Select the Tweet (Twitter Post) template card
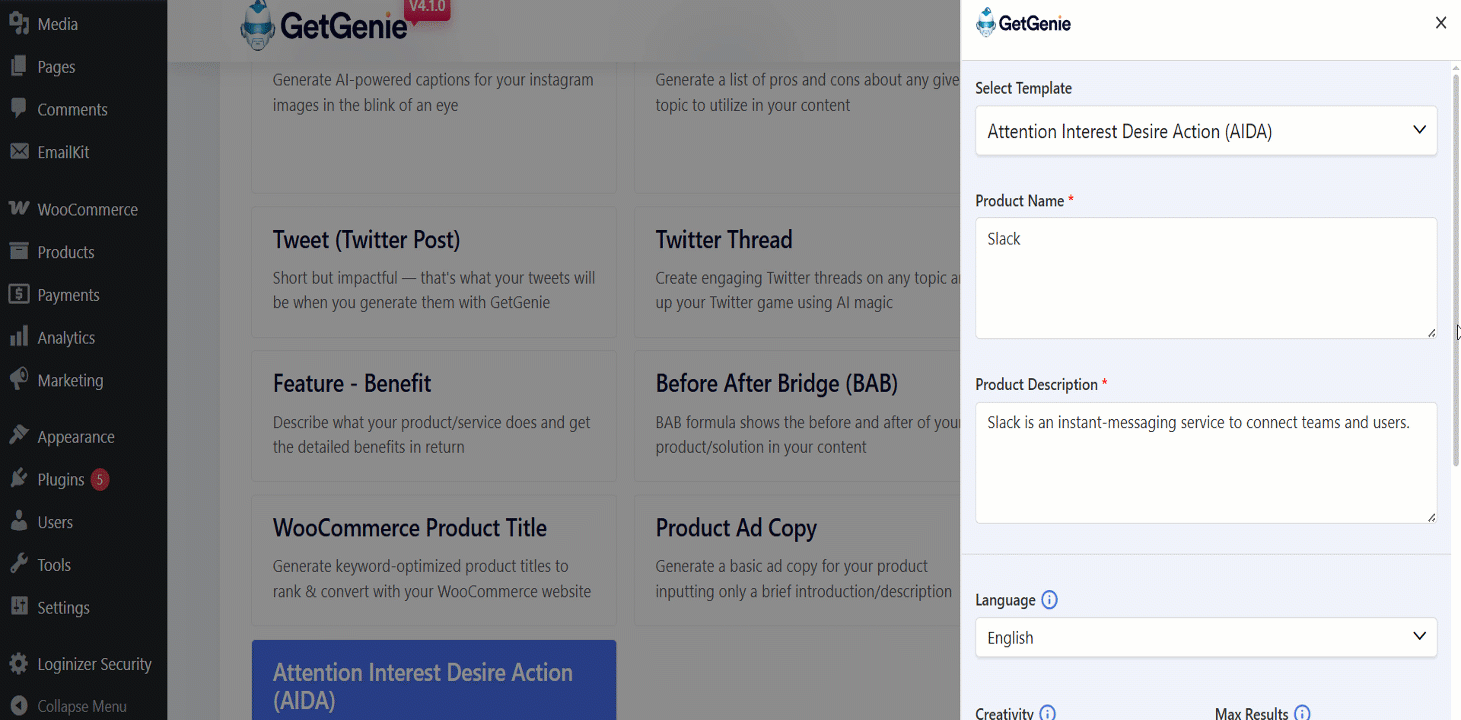Viewport: 1461px width, 720px height. pyautogui.click(x=434, y=272)
